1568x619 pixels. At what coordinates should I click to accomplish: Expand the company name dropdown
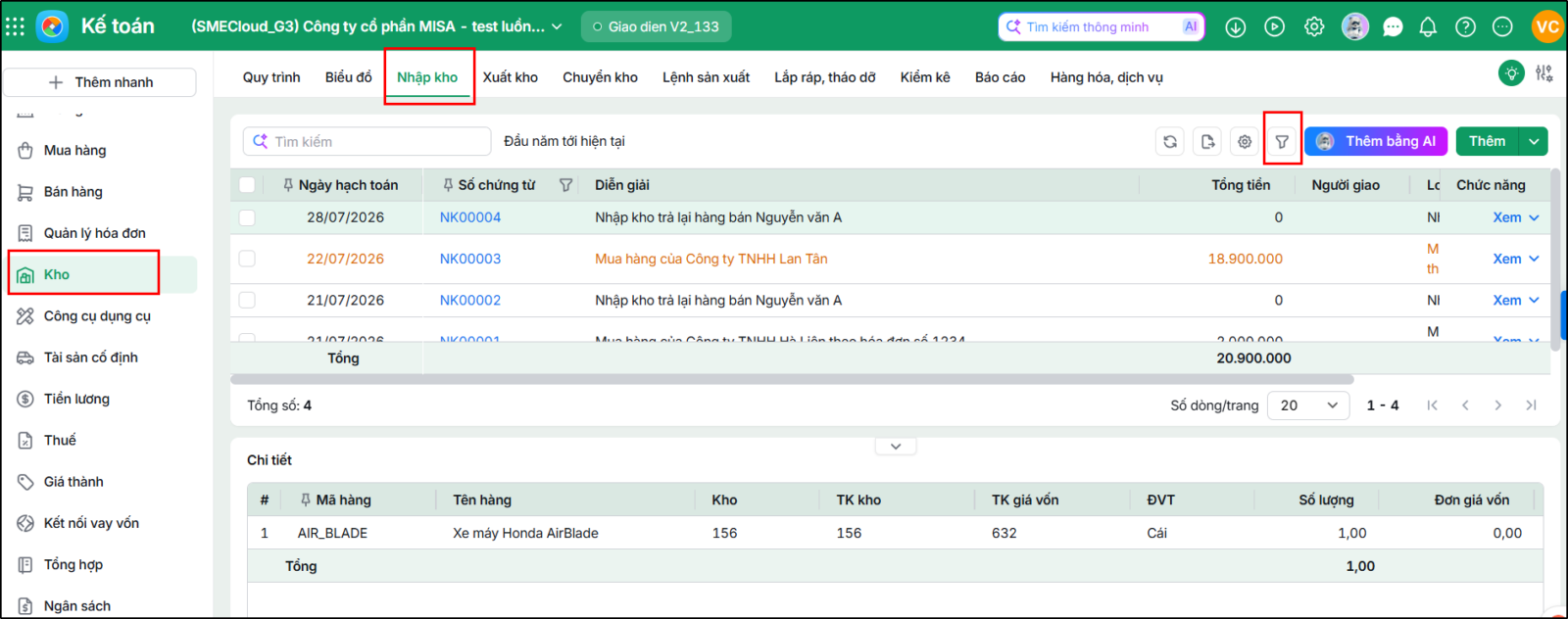point(557,26)
